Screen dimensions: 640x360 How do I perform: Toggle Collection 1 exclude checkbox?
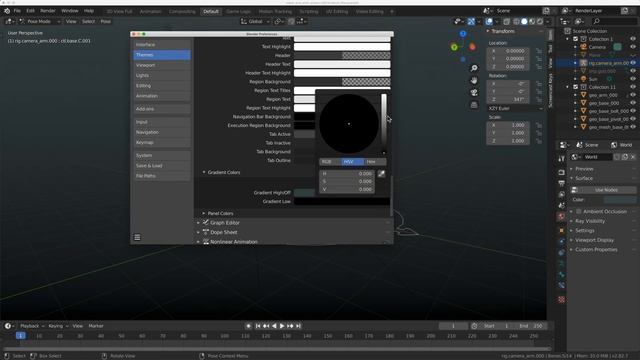[x=576, y=39]
